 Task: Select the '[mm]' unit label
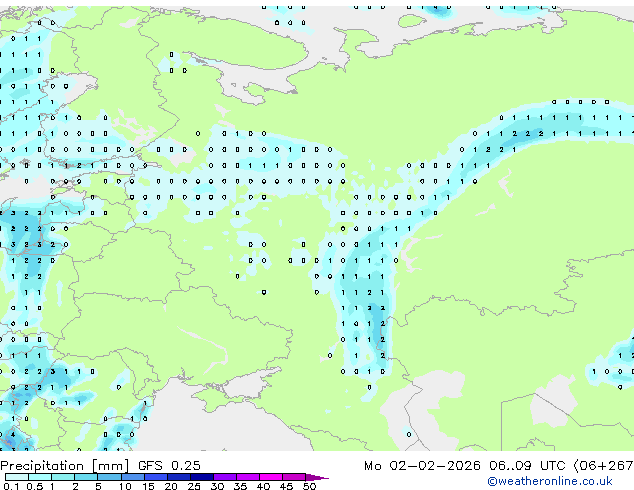click(x=110, y=466)
